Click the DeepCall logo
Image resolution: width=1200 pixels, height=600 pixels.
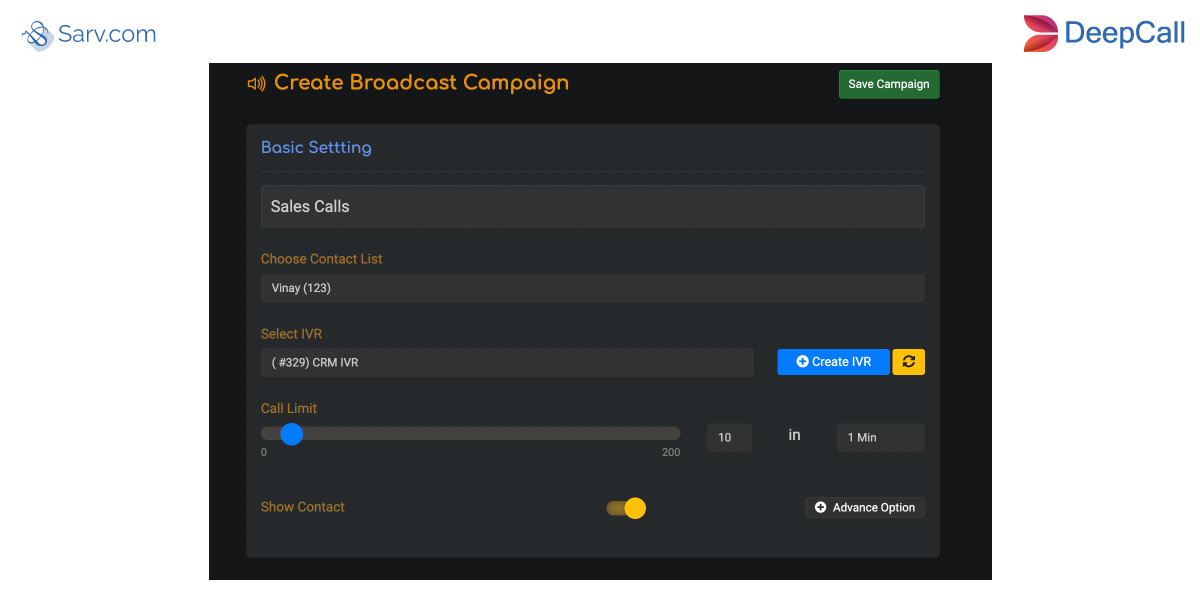pos(1104,33)
